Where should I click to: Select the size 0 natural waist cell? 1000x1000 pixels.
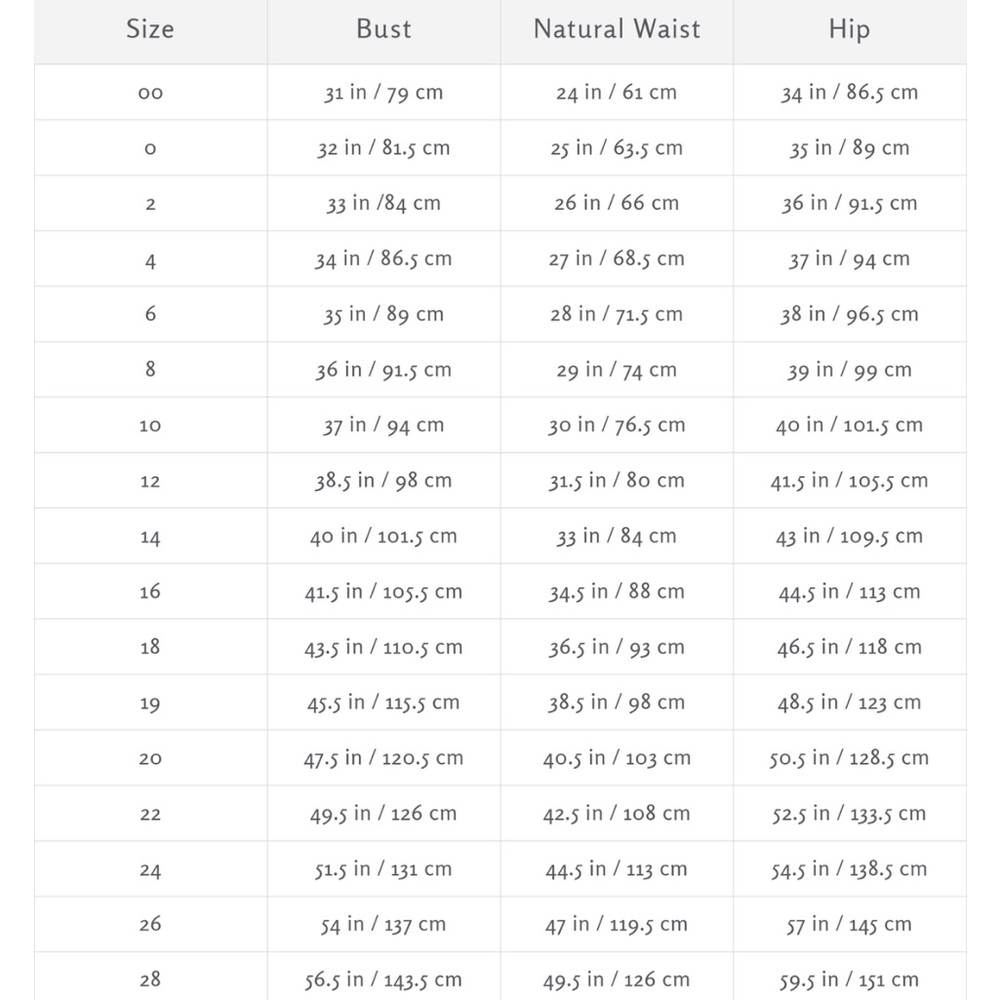click(x=616, y=148)
